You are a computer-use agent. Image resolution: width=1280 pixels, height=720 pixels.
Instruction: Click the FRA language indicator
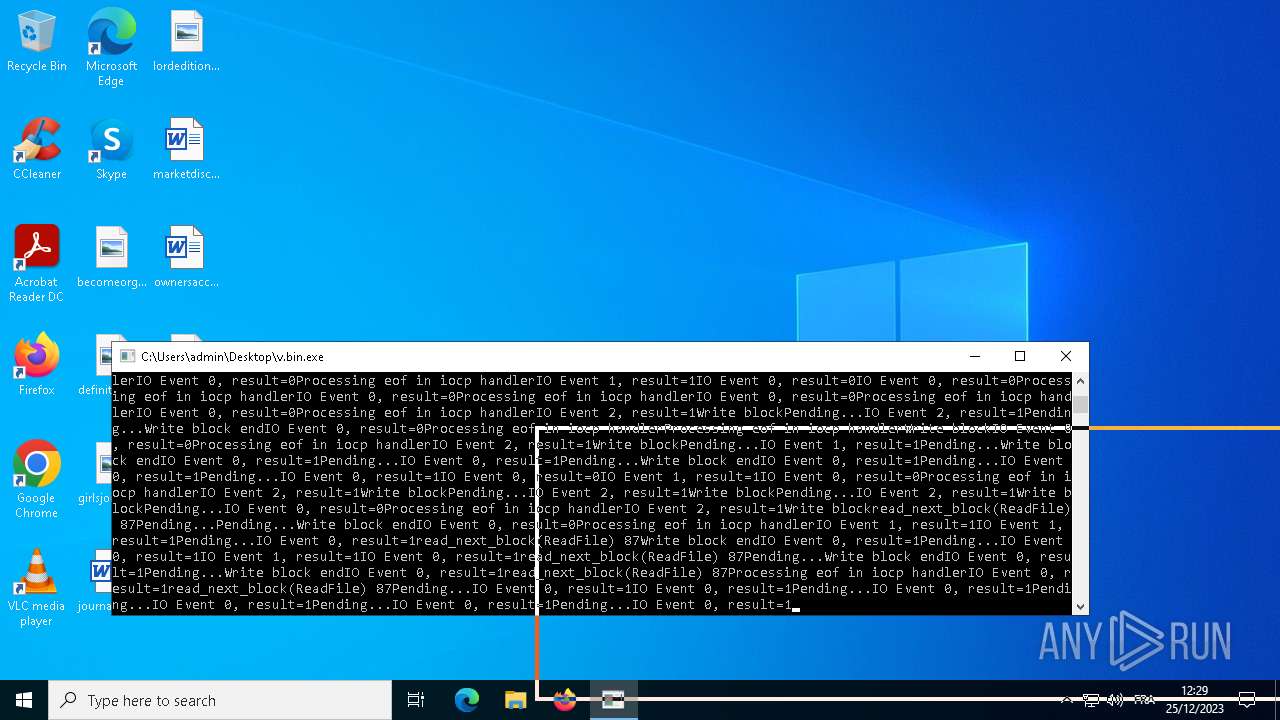pyautogui.click(x=1144, y=700)
